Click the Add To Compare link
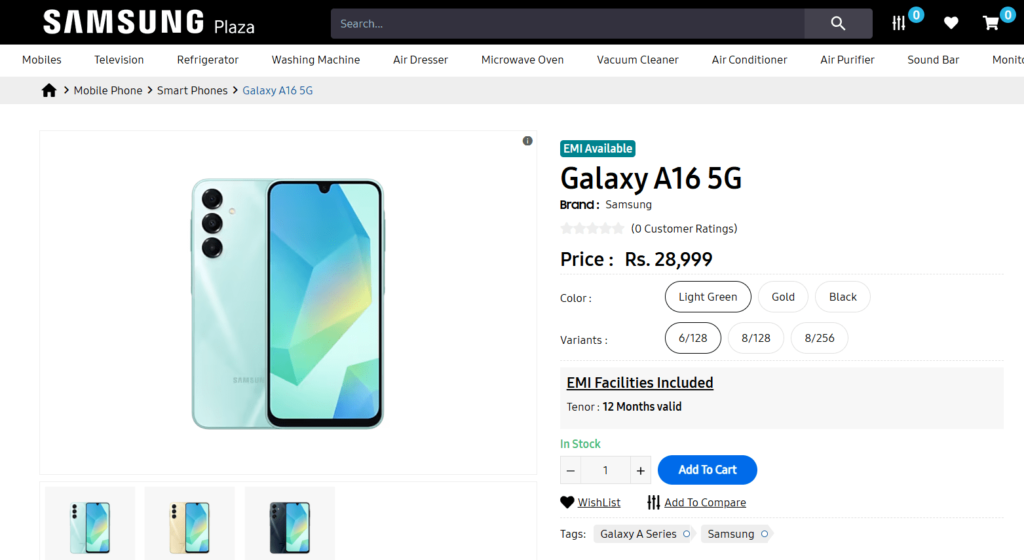 pyautogui.click(x=704, y=503)
